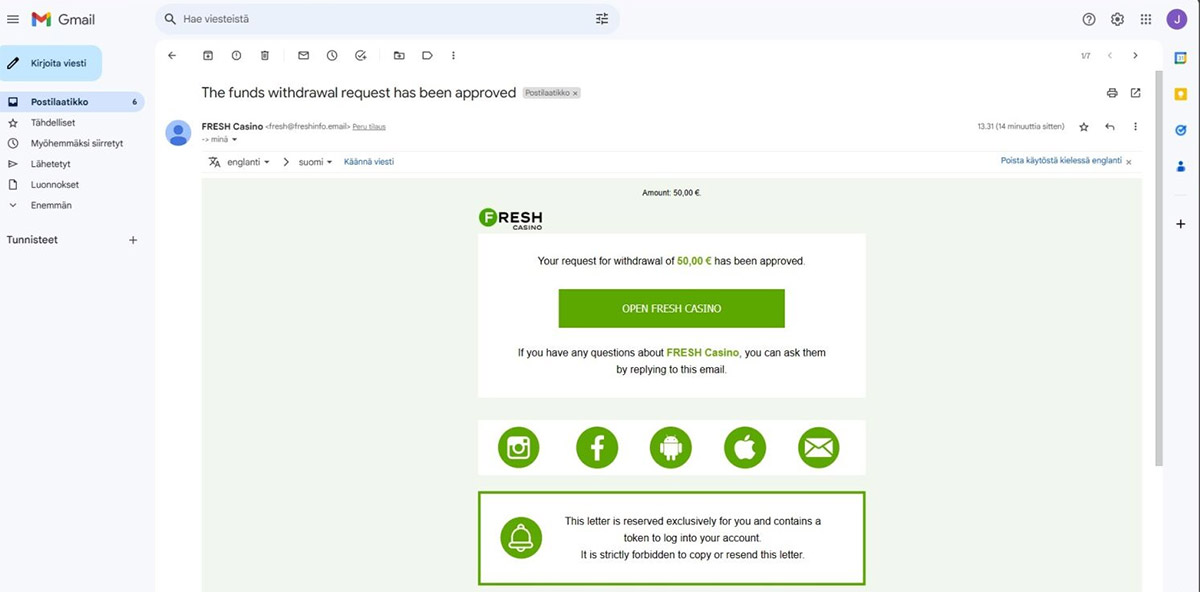Click the Android app icon in email
The height and width of the screenshot is (592, 1200).
(671, 447)
